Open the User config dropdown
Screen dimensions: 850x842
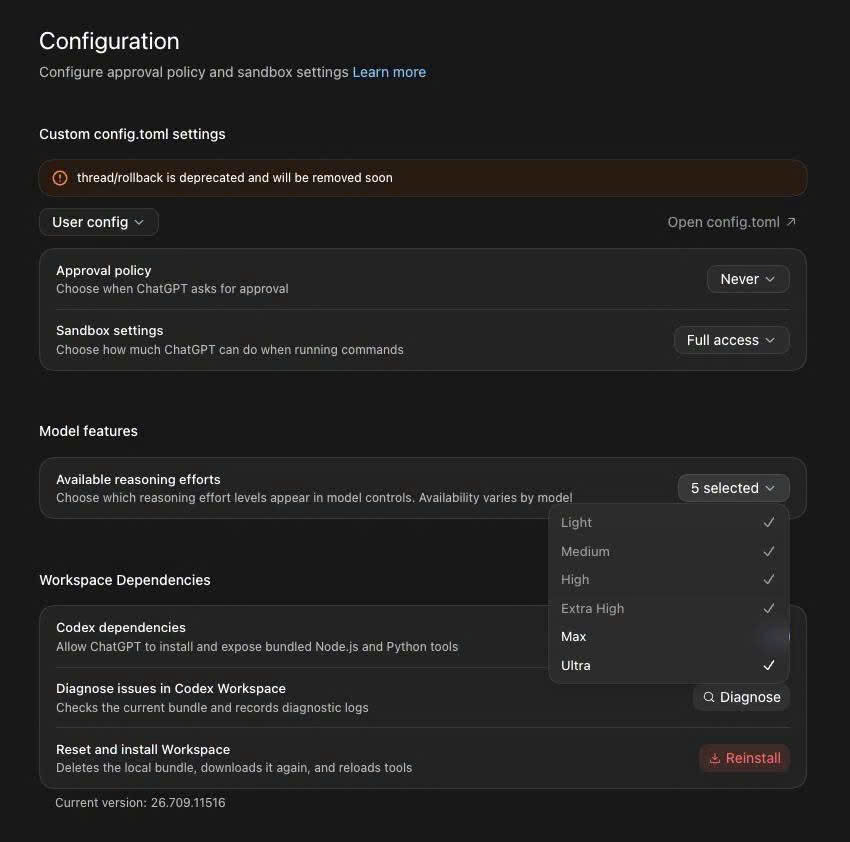coord(99,222)
